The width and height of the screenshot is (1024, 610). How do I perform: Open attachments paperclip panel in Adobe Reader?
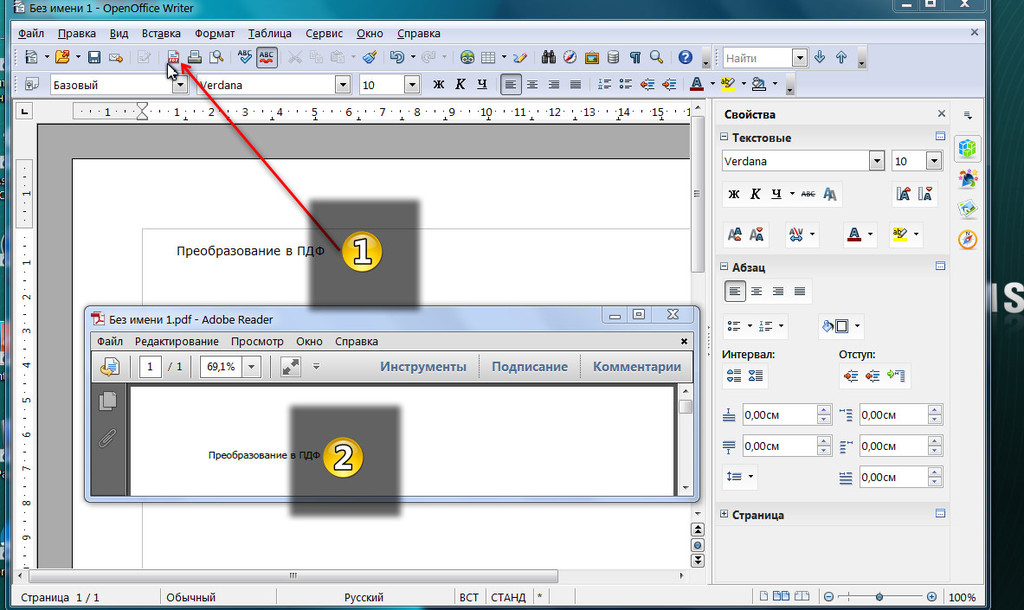tap(108, 438)
